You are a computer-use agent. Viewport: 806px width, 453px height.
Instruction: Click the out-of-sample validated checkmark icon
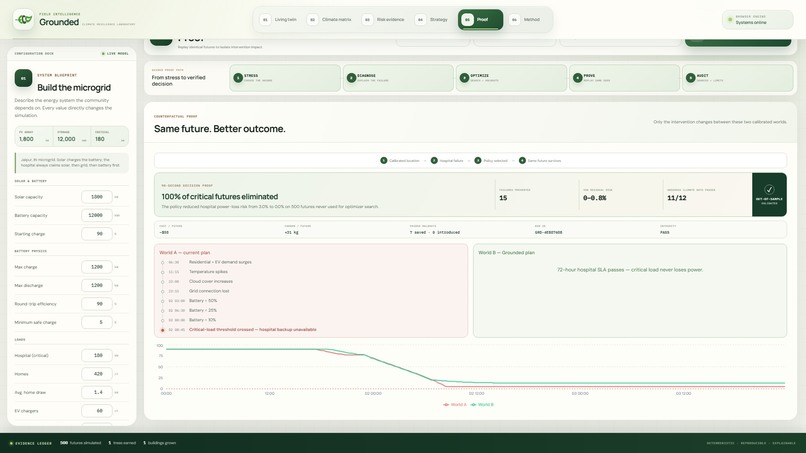point(769,189)
